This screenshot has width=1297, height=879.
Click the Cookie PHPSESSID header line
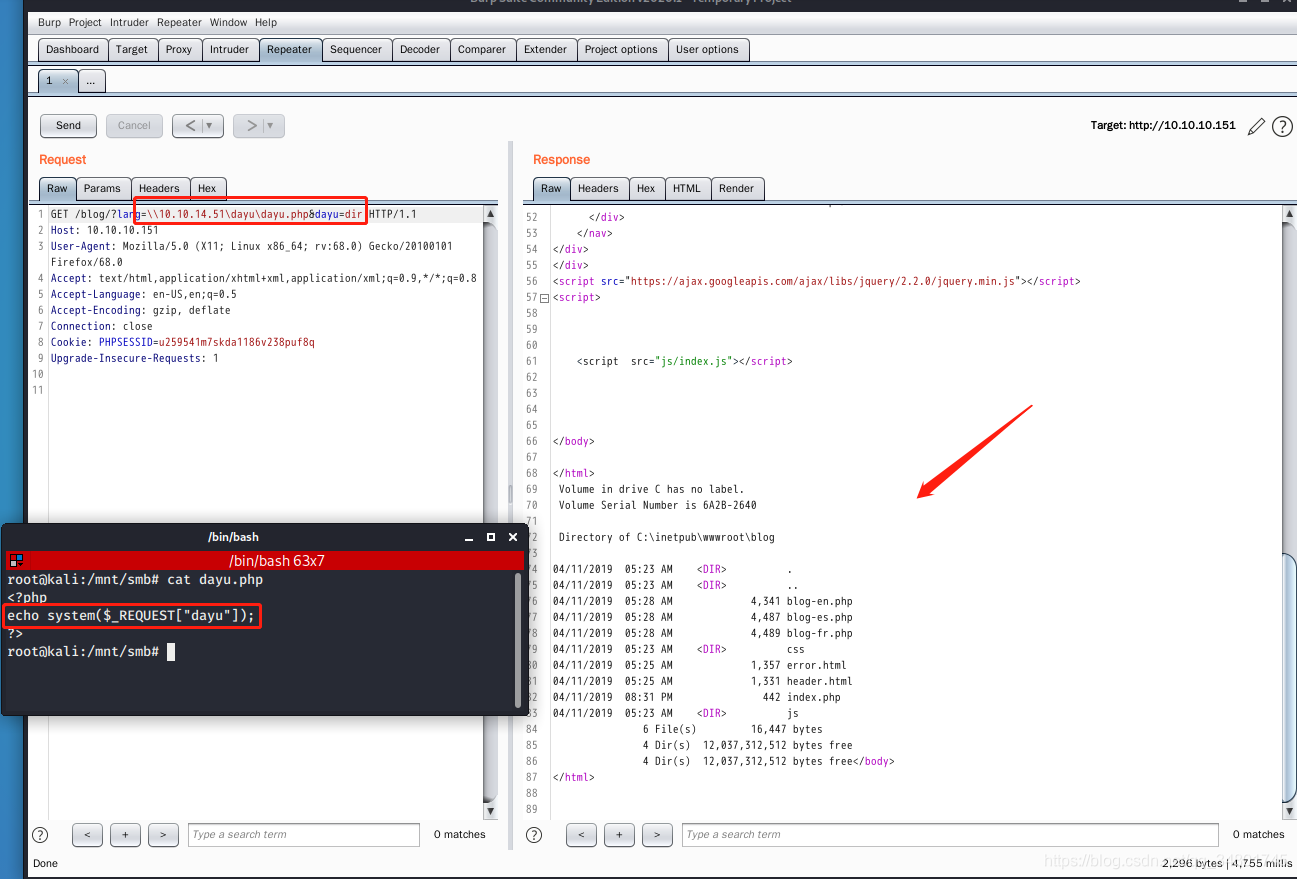point(183,342)
